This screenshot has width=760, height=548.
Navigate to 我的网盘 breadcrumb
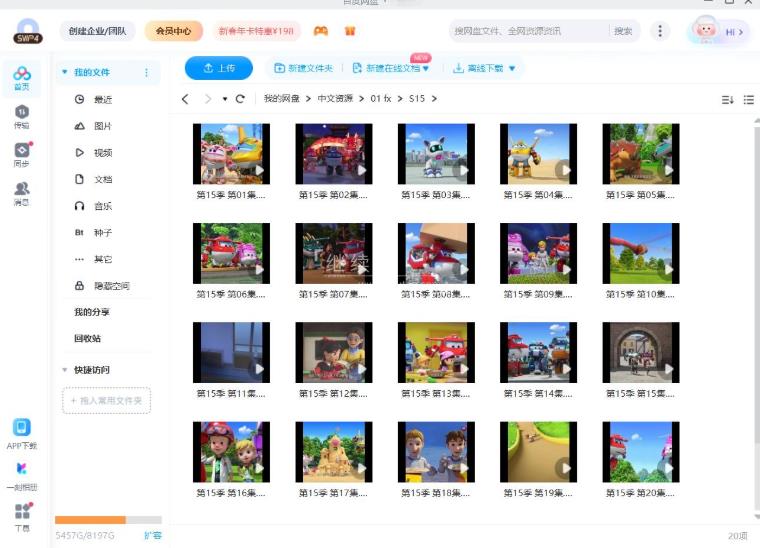(281, 98)
